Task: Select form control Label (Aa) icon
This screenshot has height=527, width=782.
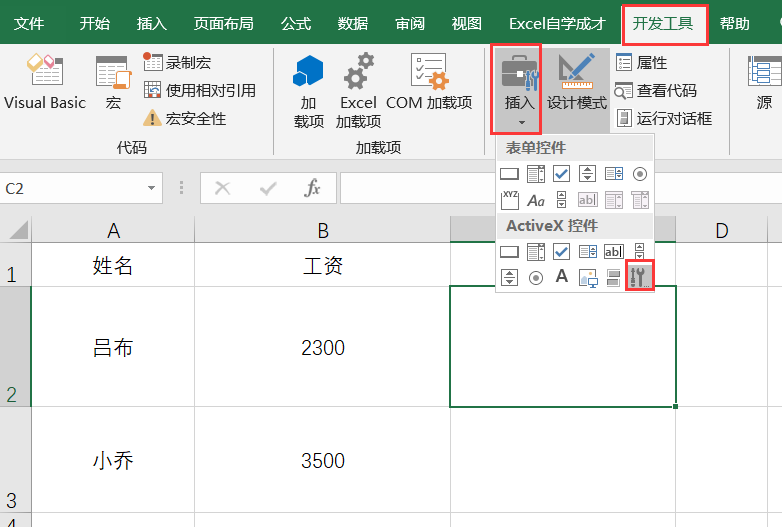Action: (x=536, y=200)
